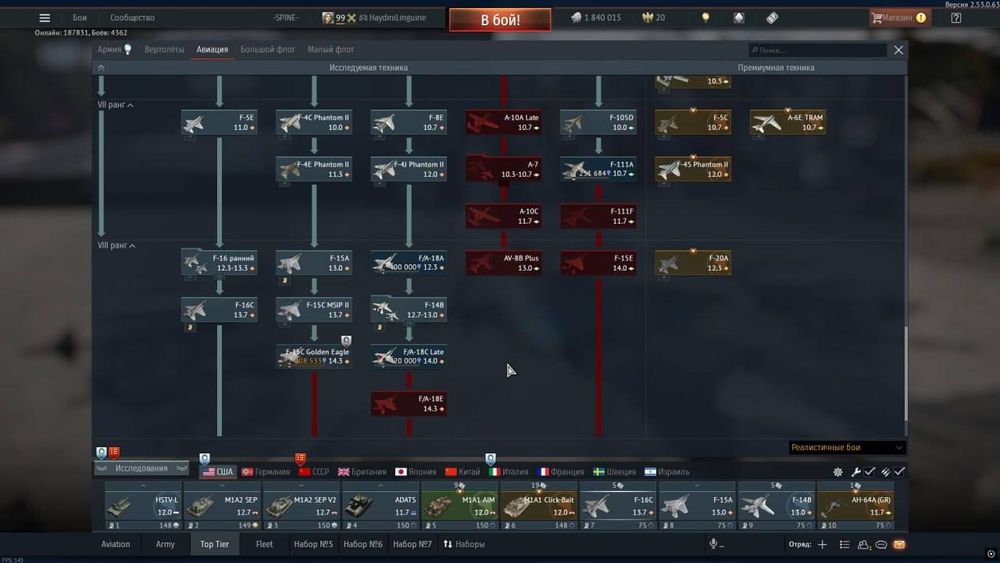Collapse the VIII ранг section
The image size is (1000, 563).
click(x=117, y=245)
